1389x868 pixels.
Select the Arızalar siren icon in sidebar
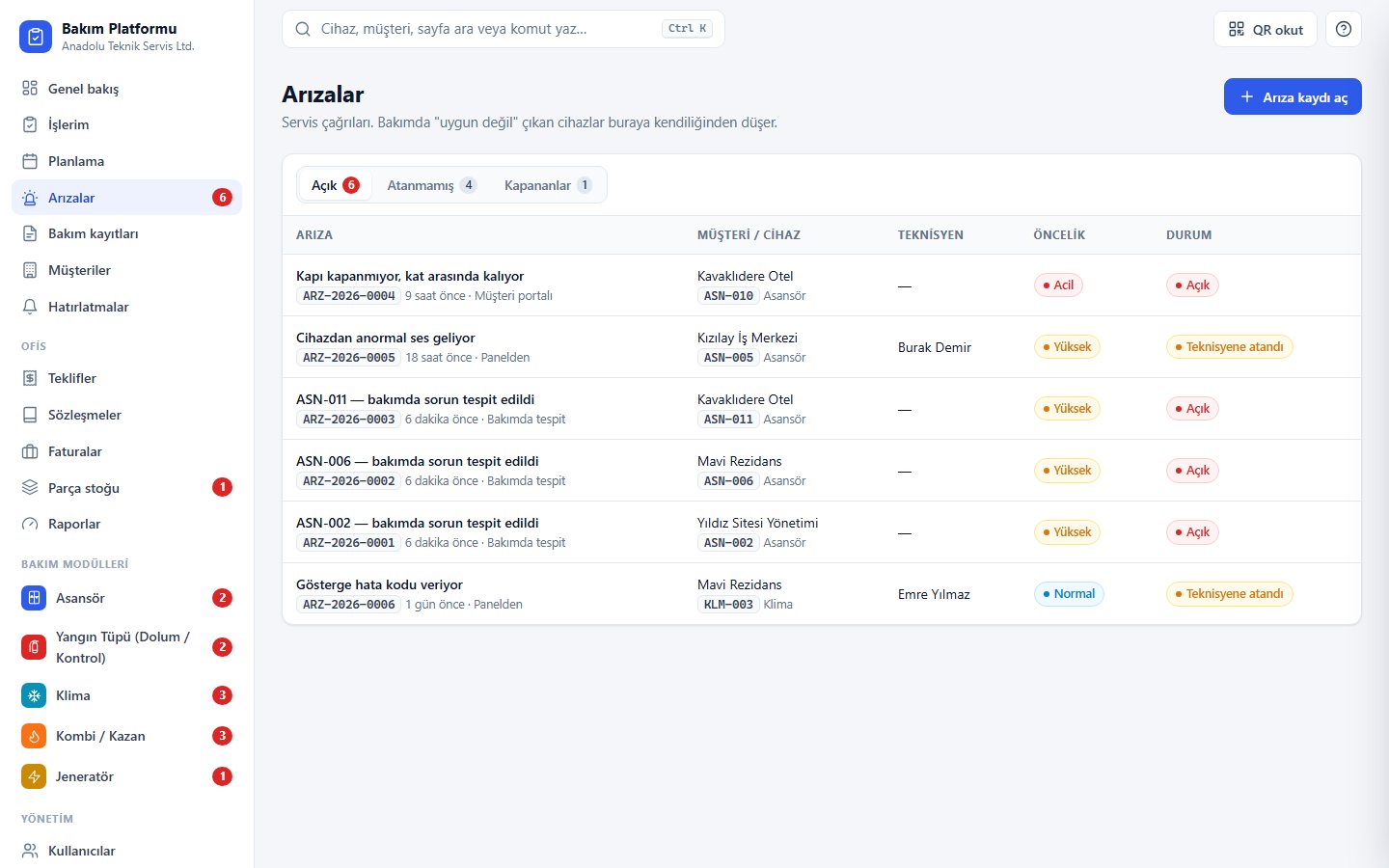tap(30, 198)
